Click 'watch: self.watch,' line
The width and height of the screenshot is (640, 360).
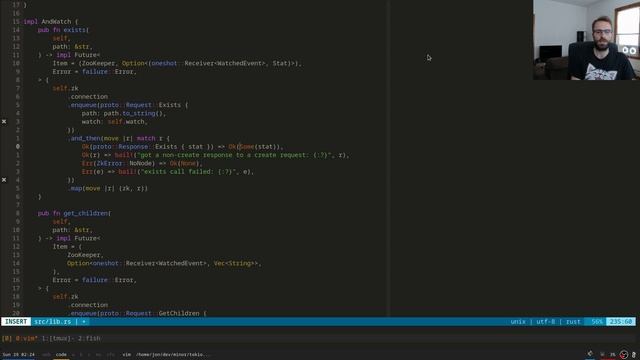tap(114, 122)
